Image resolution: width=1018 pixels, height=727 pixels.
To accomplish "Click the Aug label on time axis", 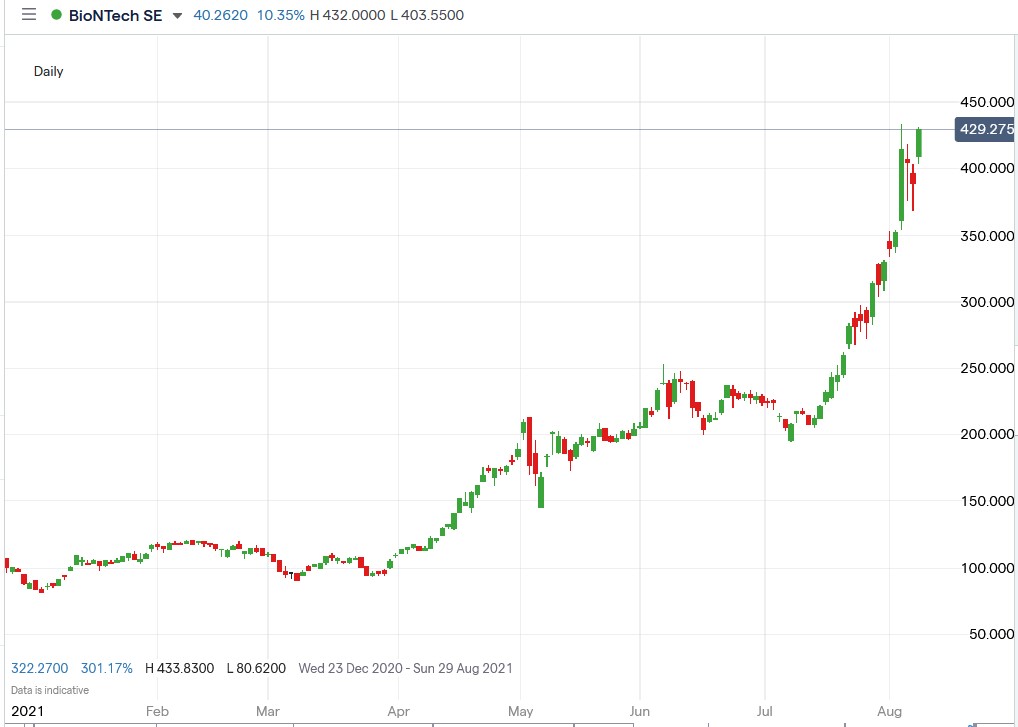I will tap(889, 711).
